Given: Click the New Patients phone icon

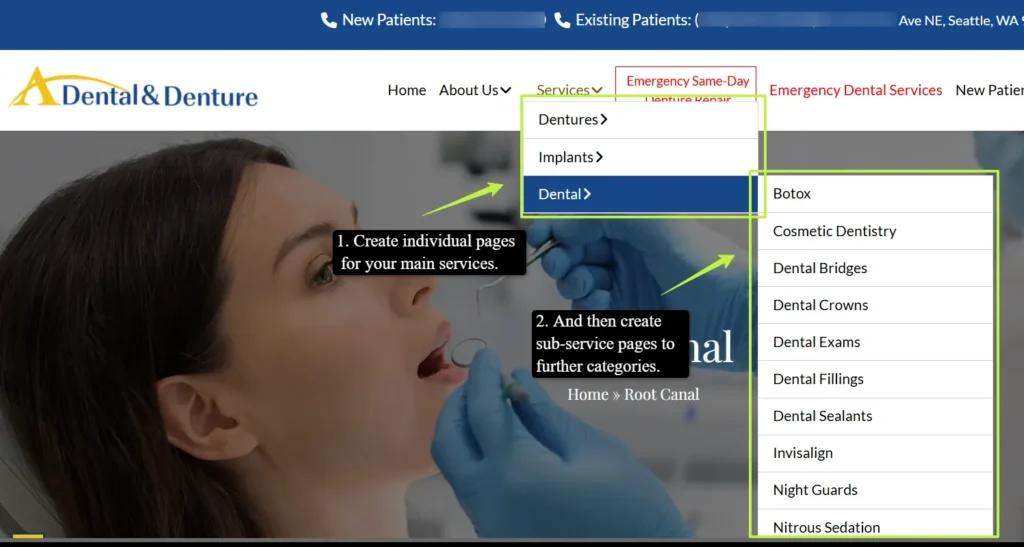Looking at the screenshot, I should pos(328,20).
